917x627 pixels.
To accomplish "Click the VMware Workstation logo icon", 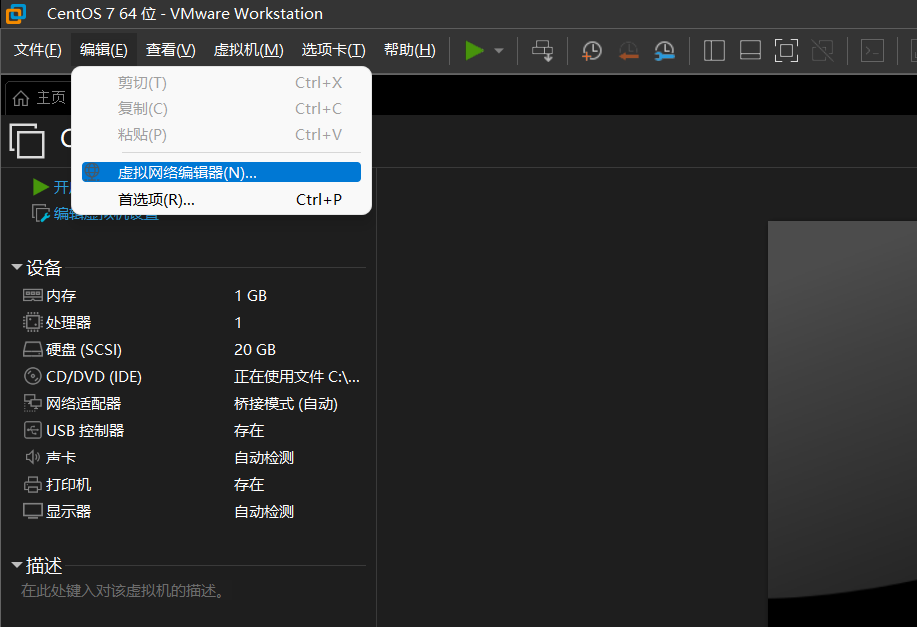I will coord(16,13).
